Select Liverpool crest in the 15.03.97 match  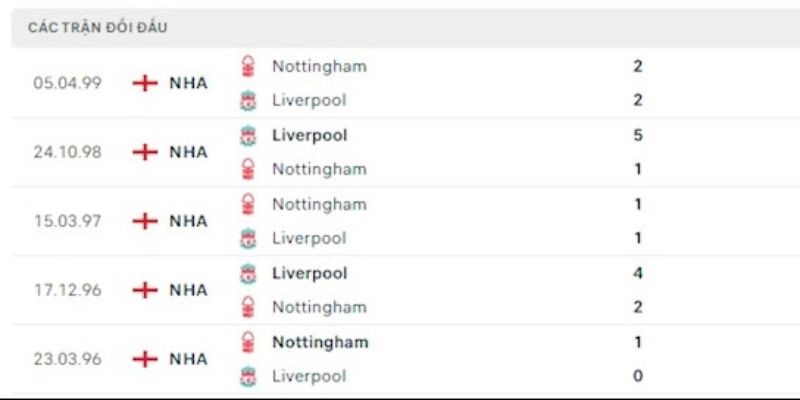point(249,238)
